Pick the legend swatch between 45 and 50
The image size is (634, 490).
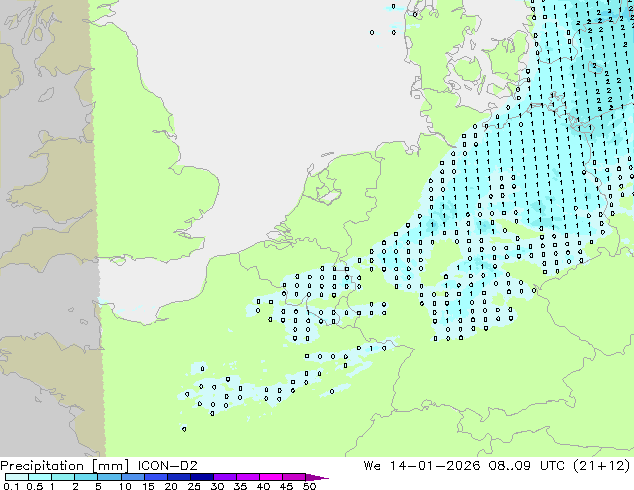pyautogui.click(x=294, y=477)
